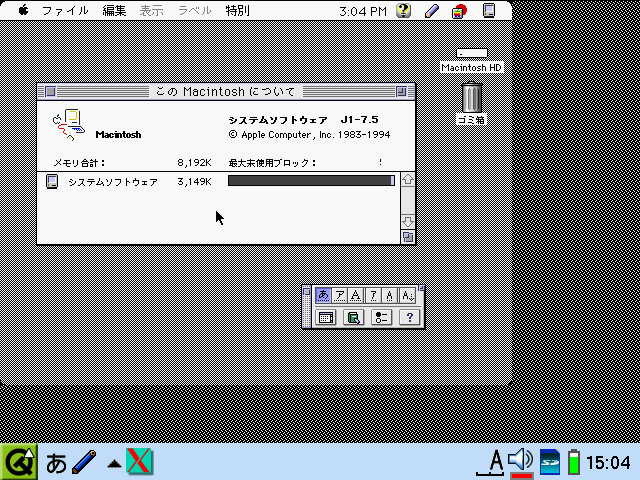Open the Balloon Help question-mark menu
640x480 pixels.
[x=403, y=11]
